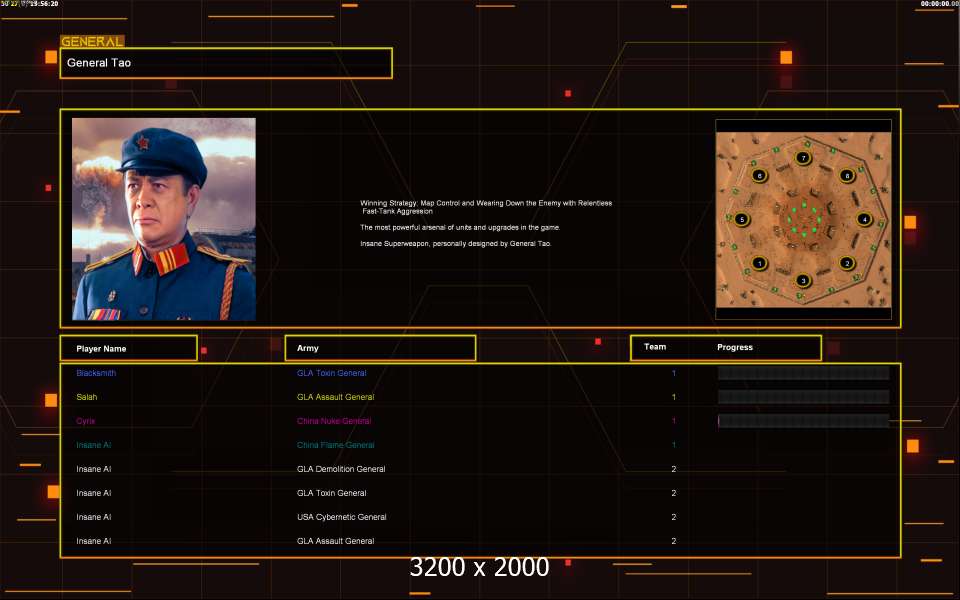Click start position 4 marker on map
The width and height of the screenshot is (960, 600).
click(x=864, y=219)
